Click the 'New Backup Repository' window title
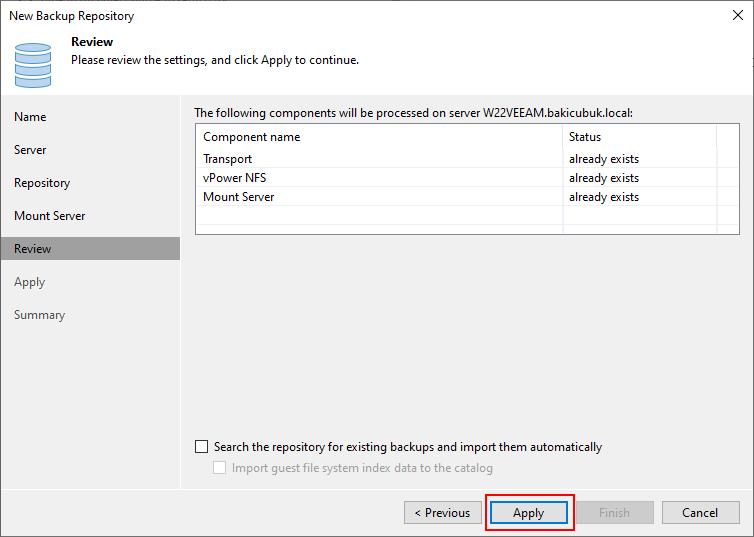Image resolution: width=754 pixels, height=537 pixels. pyautogui.click(x=72, y=16)
